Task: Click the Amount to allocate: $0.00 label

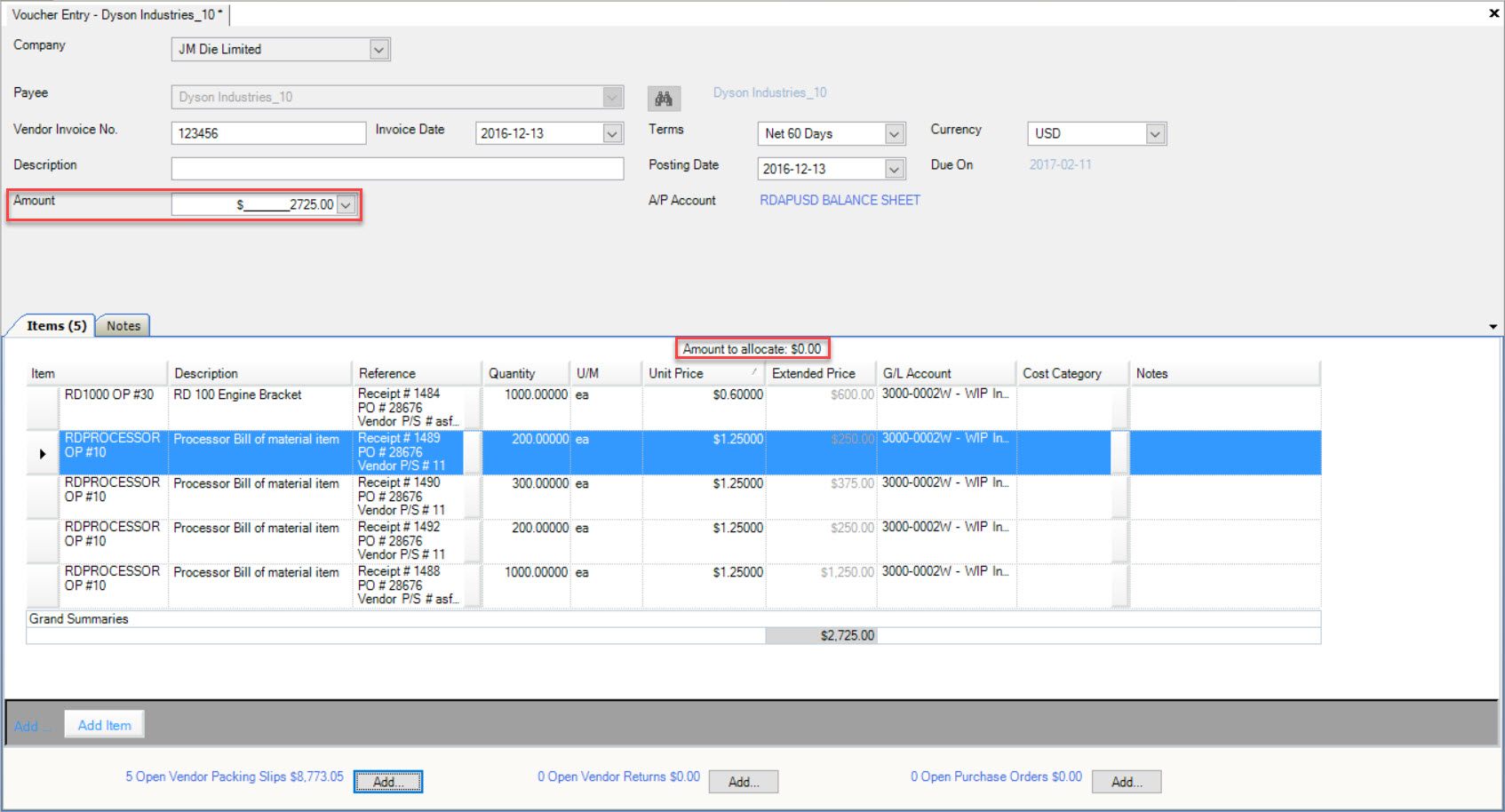Action: [x=752, y=349]
